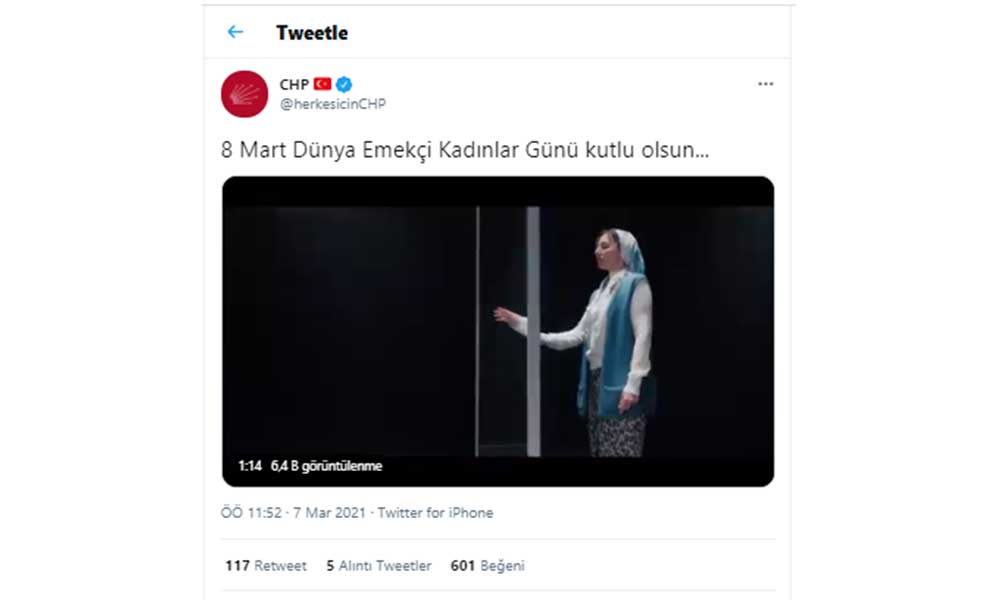Image resolution: width=1000 pixels, height=600 pixels.
Task: Play the video from its dark left area
Action: (x=340, y=320)
